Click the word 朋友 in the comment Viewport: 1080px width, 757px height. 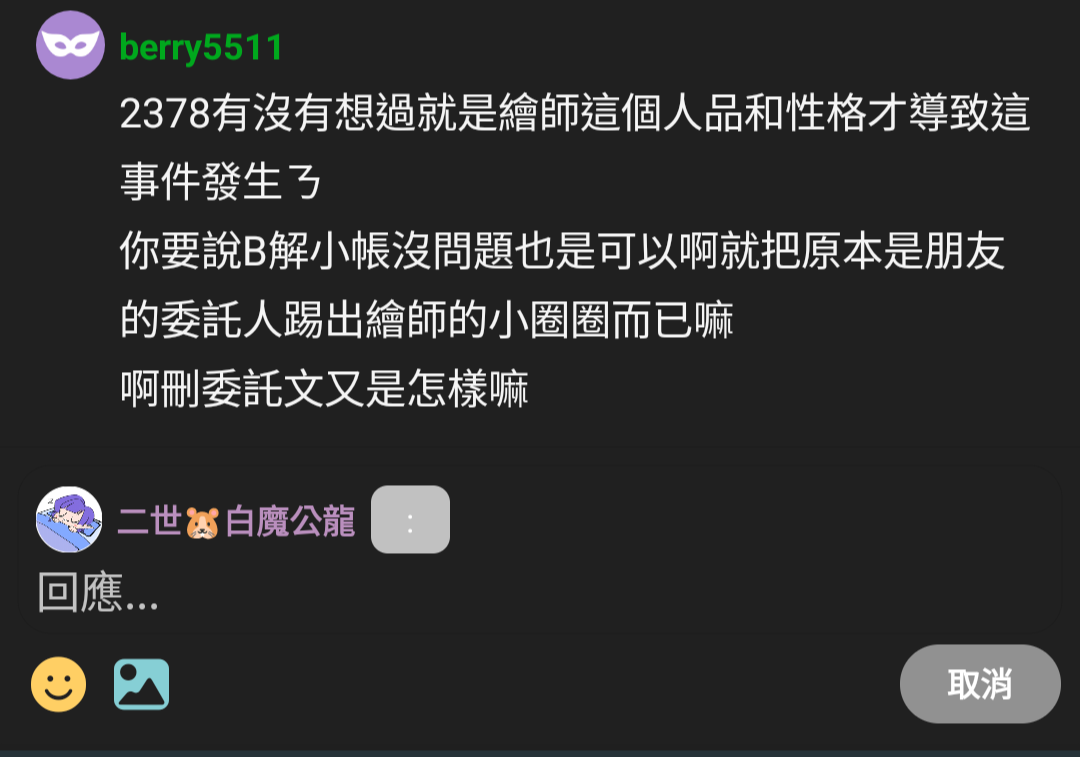964,251
